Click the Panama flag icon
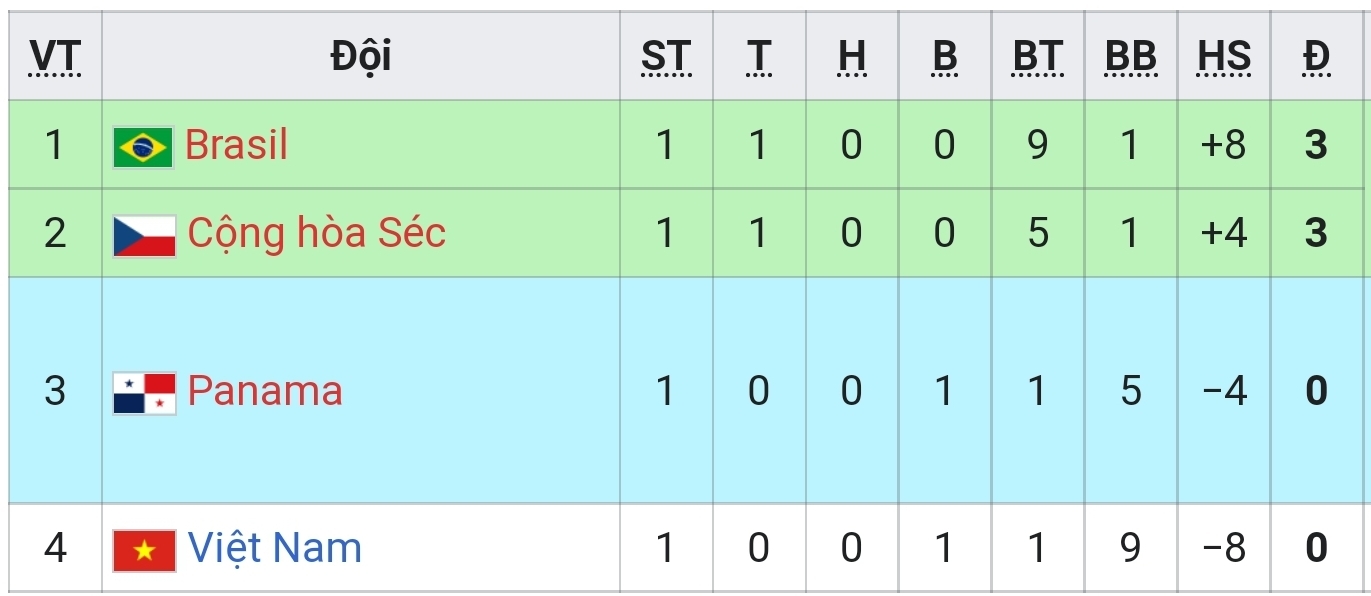This screenshot has width=1371, height=596. coord(144,392)
